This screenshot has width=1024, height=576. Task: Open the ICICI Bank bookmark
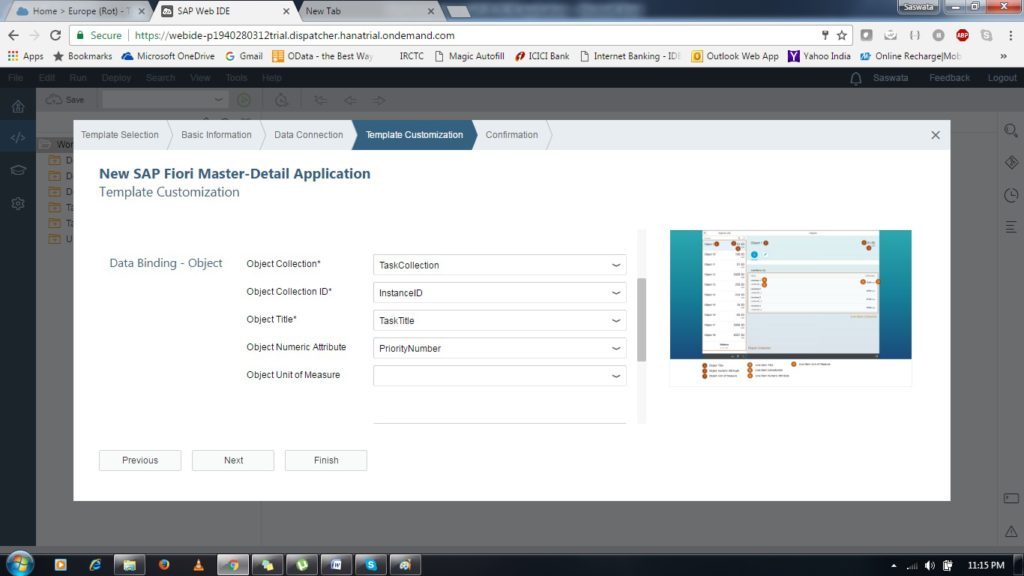541,56
